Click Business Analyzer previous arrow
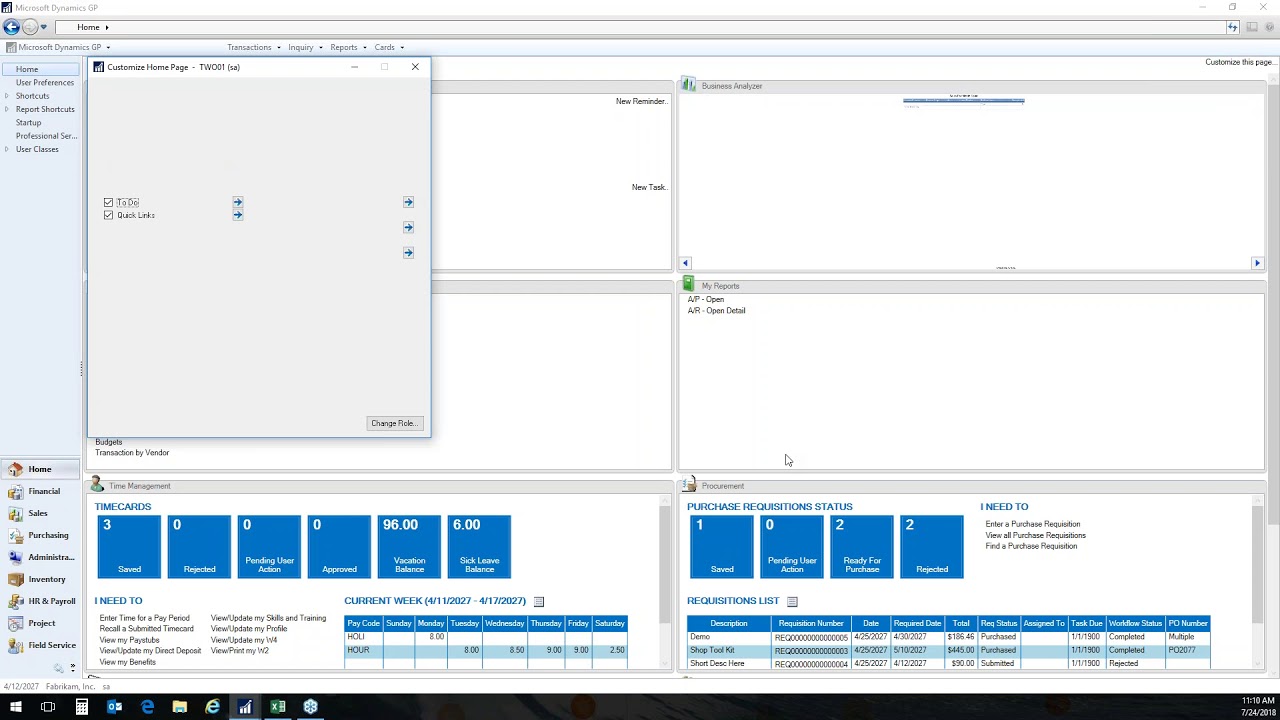The width and height of the screenshot is (1280, 720). (x=686, y=263)
